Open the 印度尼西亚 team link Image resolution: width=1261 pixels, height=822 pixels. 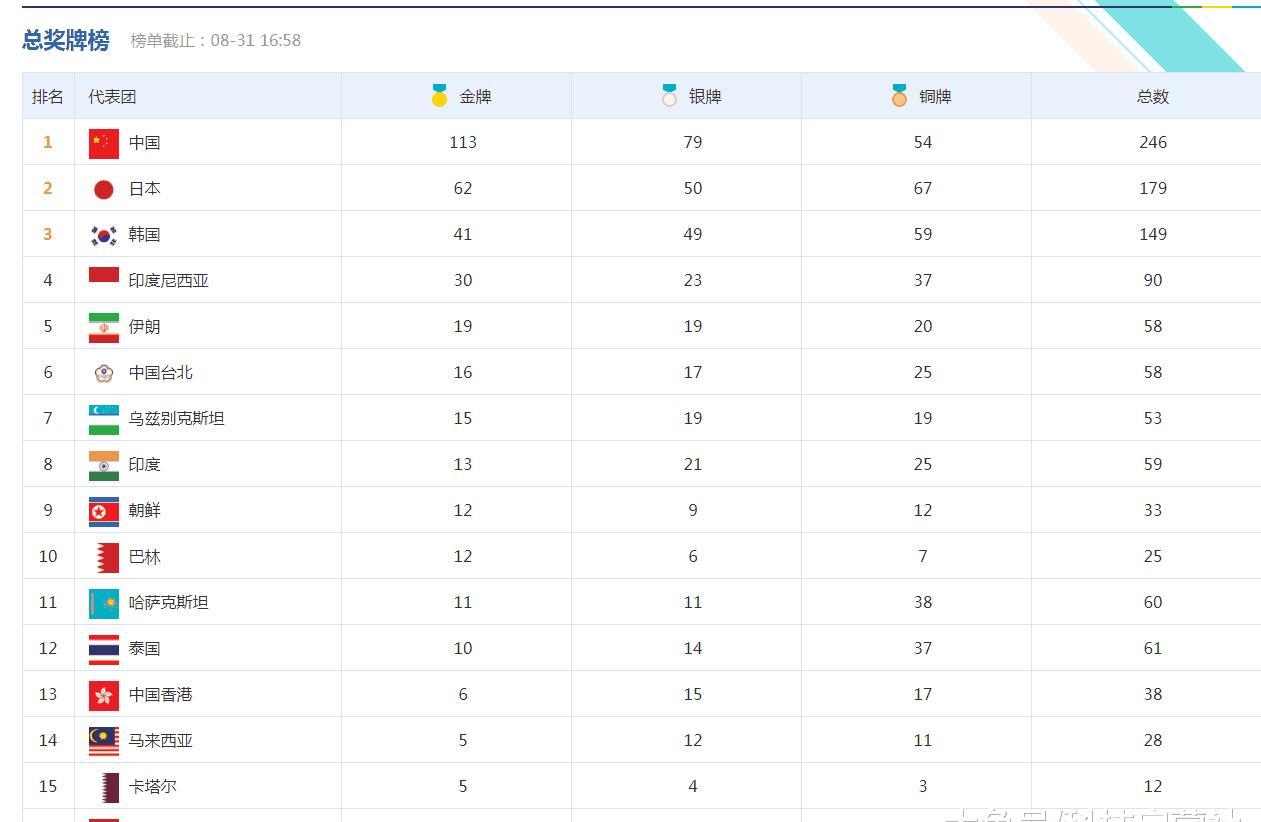pos(168,281)
